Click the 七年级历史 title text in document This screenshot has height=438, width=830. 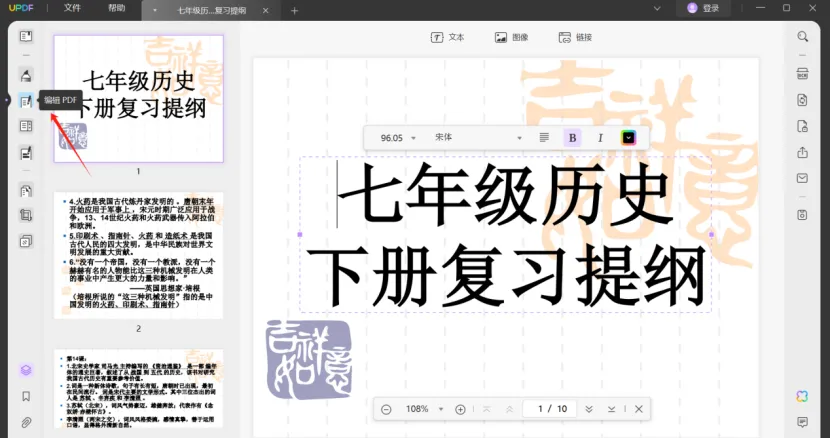pyautogui.click(x=506, y=195)
